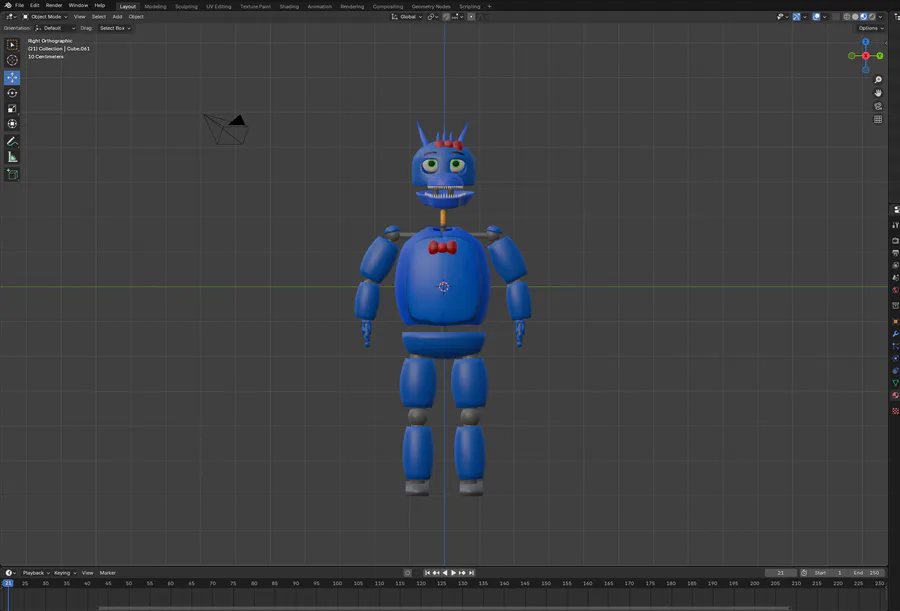This screenshot has width=900, height=611.
Task: Open the Keying dropdown in timeline
Action: pyautogui.click(x=64, y=573)
